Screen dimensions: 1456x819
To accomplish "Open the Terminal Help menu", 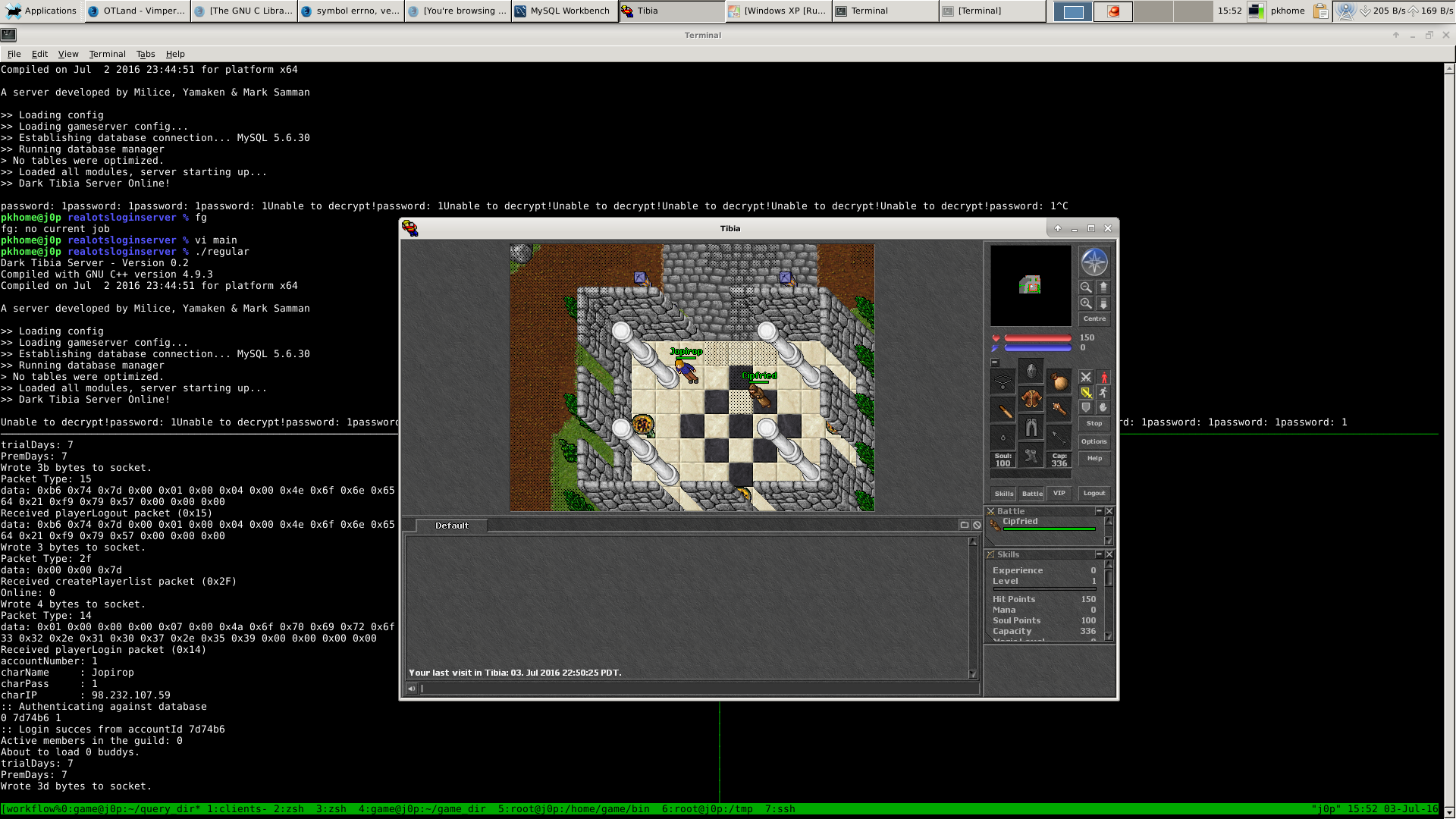I will pyautogui.click(x=175, y=54).
